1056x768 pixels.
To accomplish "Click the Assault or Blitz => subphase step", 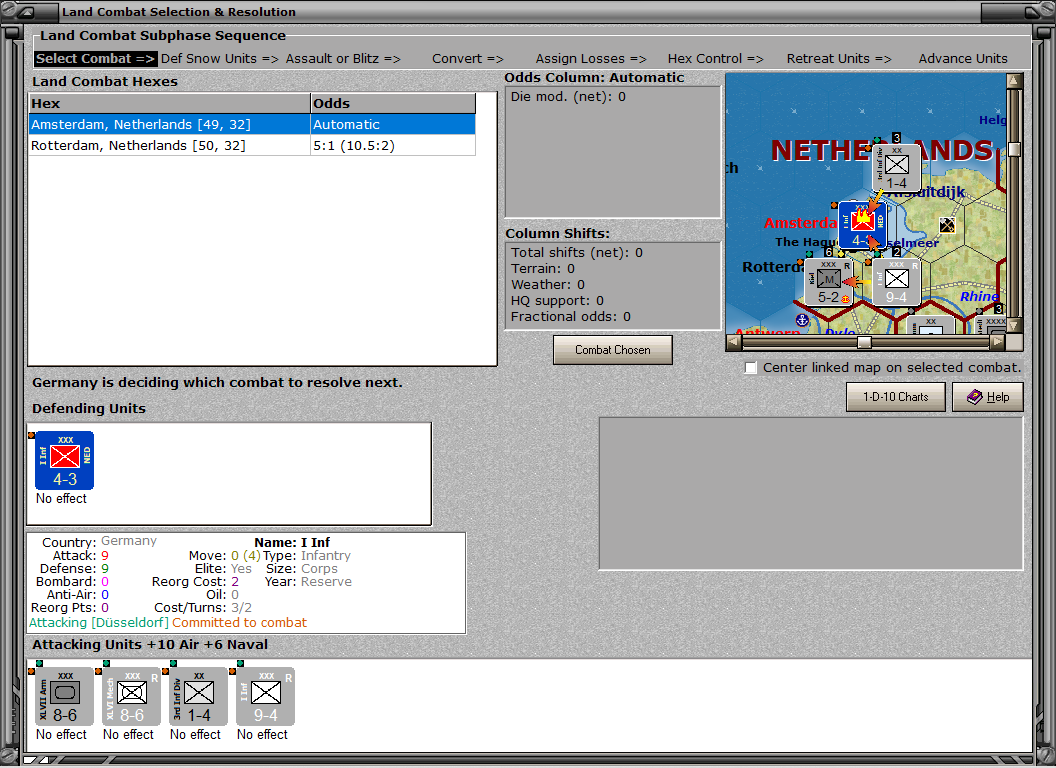I will point(343,59).
